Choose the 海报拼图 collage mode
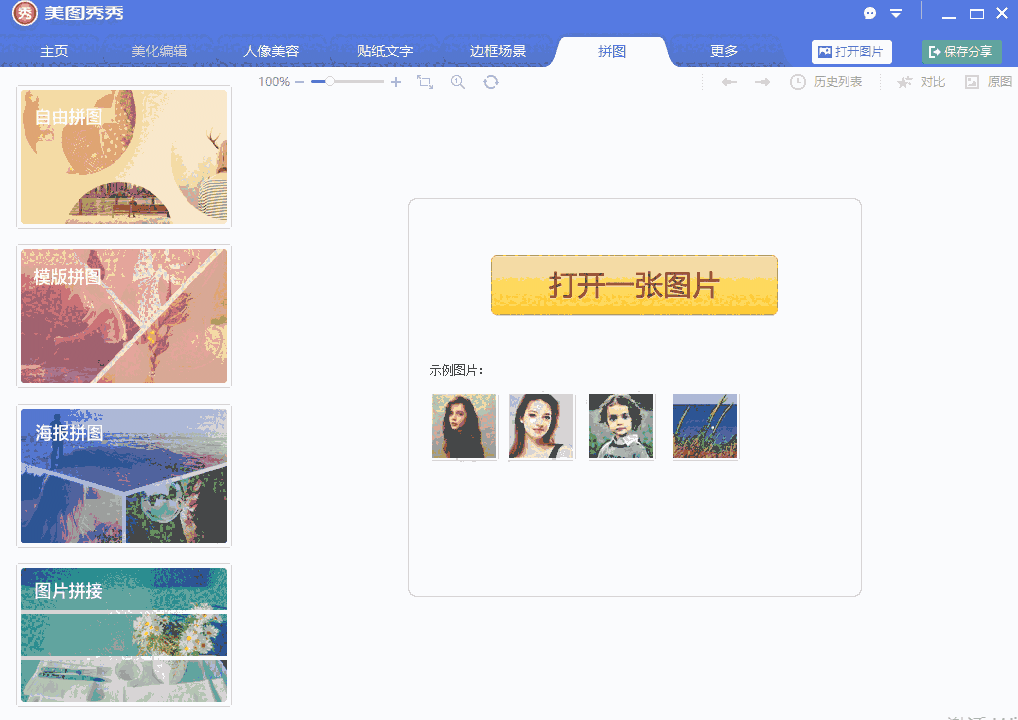Image resolution: width=1018 pixels, height=720 pixels. (x=124, y=476)
